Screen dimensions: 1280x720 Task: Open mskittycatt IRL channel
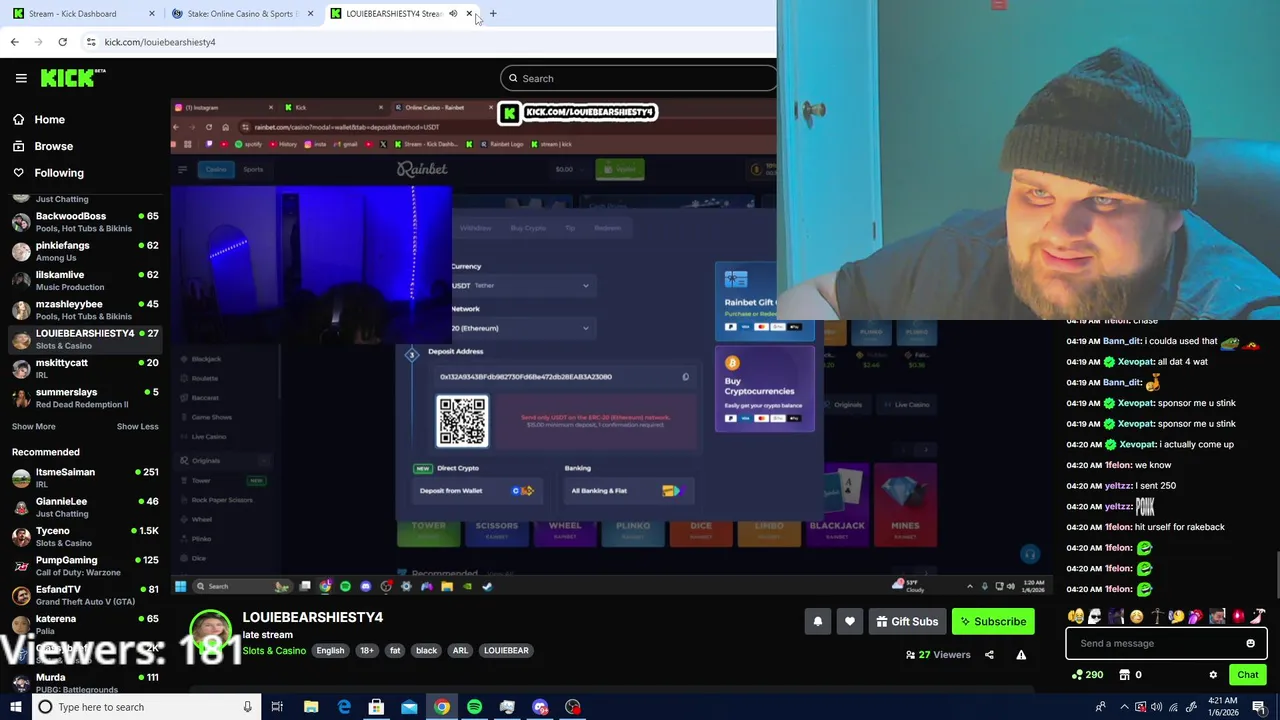pos(84,368)
